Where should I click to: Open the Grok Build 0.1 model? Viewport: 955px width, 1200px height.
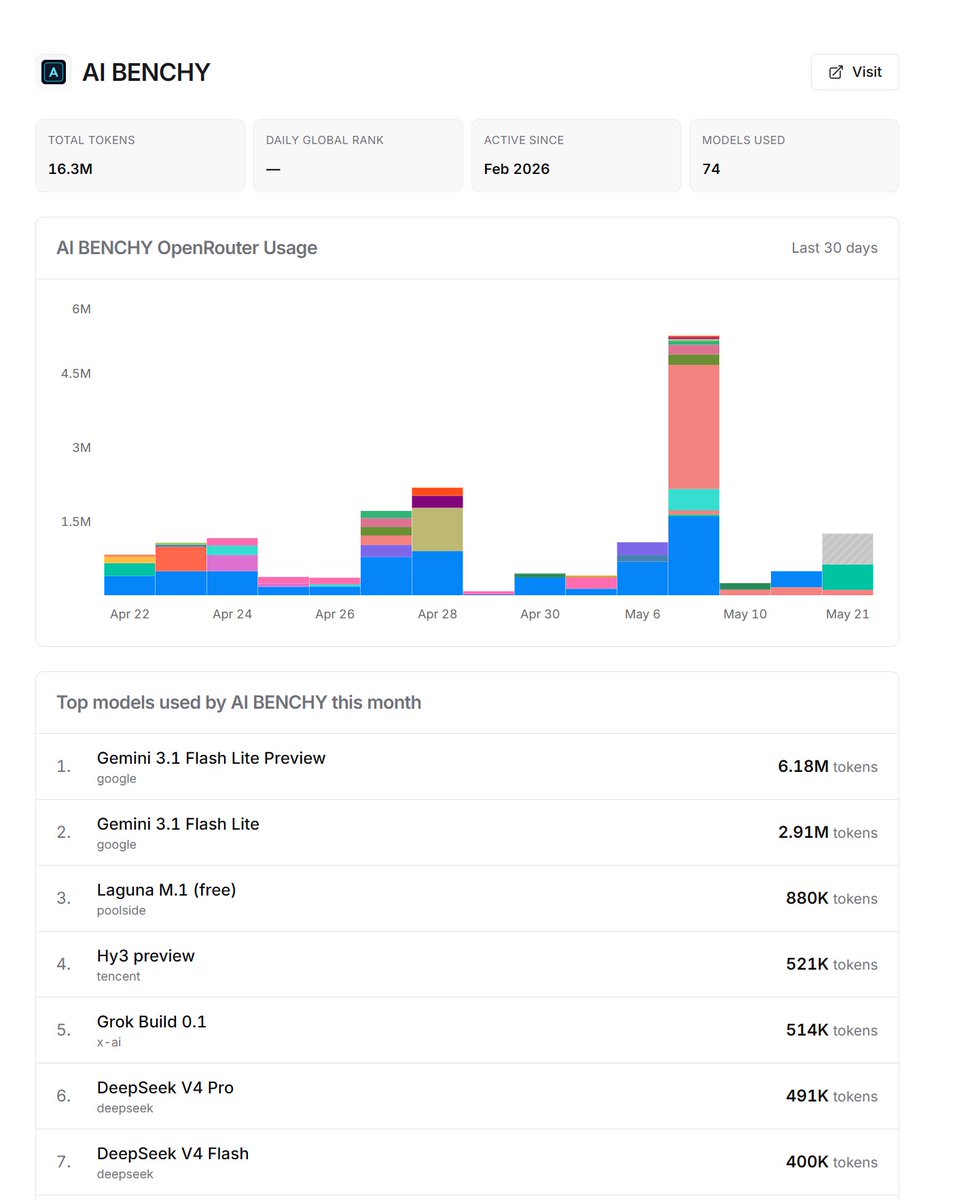152,1022
